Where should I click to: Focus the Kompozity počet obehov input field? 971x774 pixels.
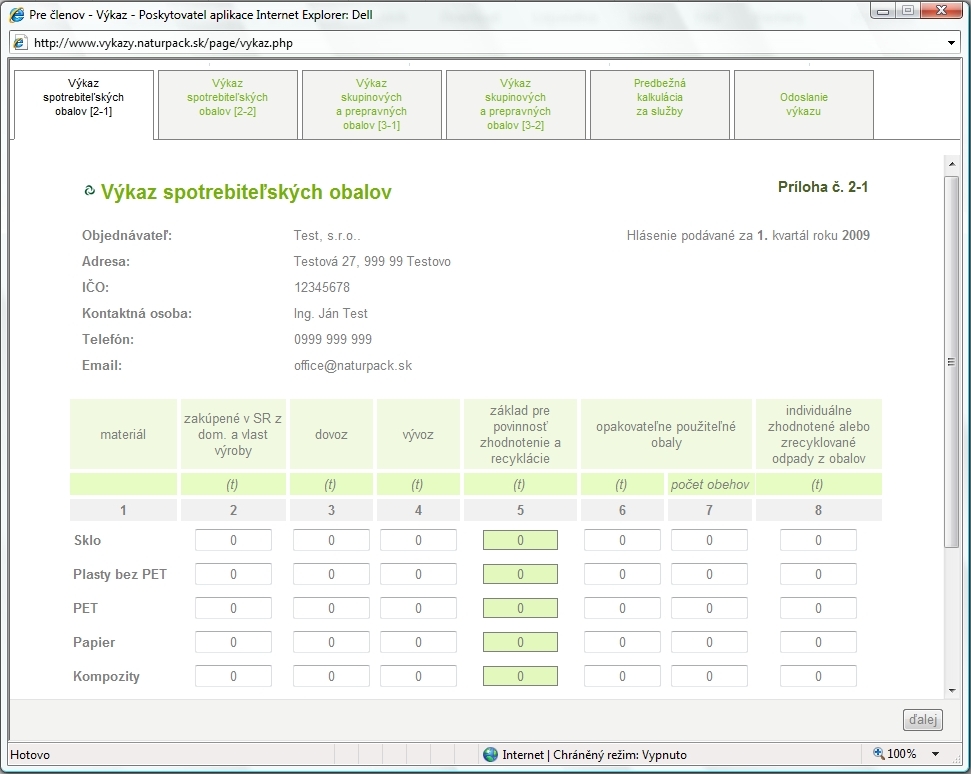pos(709,677)
